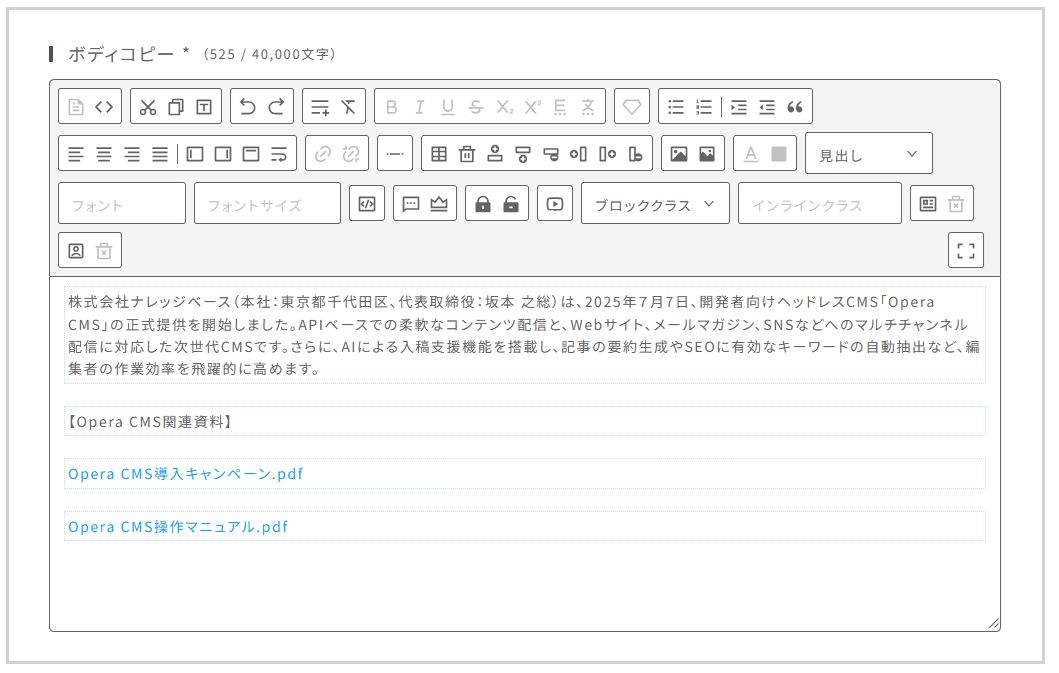Expand the ブロッククラス dropdown
1059x673 pixels.
point(655,203)
